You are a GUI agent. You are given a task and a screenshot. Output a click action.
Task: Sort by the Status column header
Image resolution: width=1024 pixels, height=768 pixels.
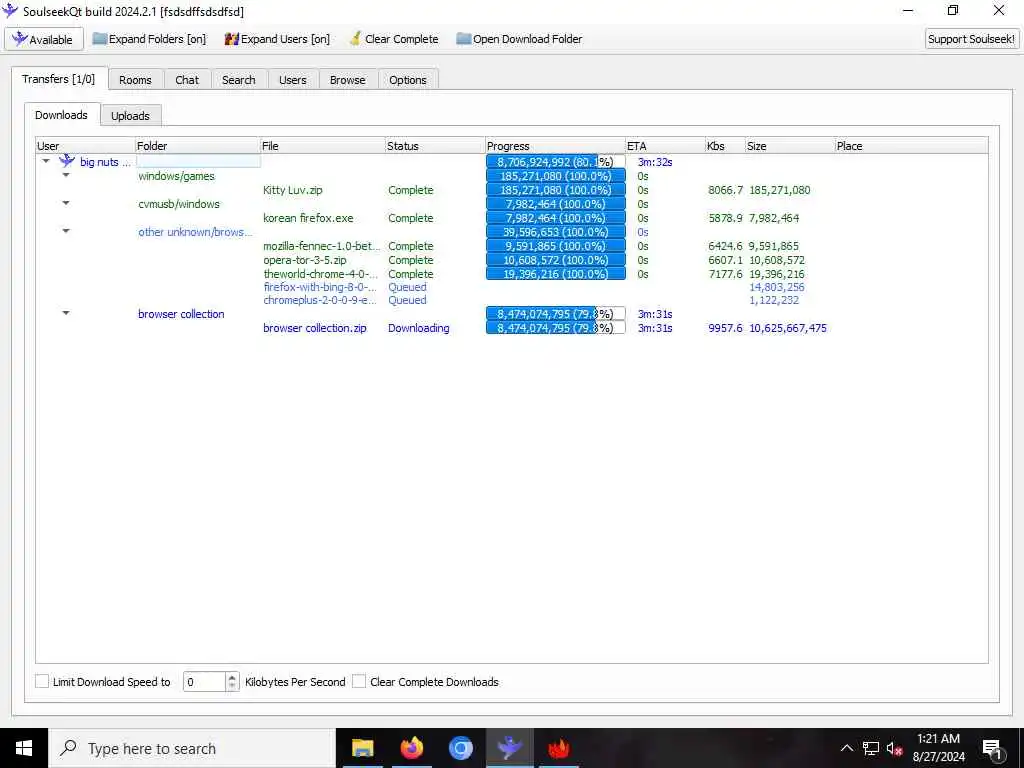tap(435, 146)
